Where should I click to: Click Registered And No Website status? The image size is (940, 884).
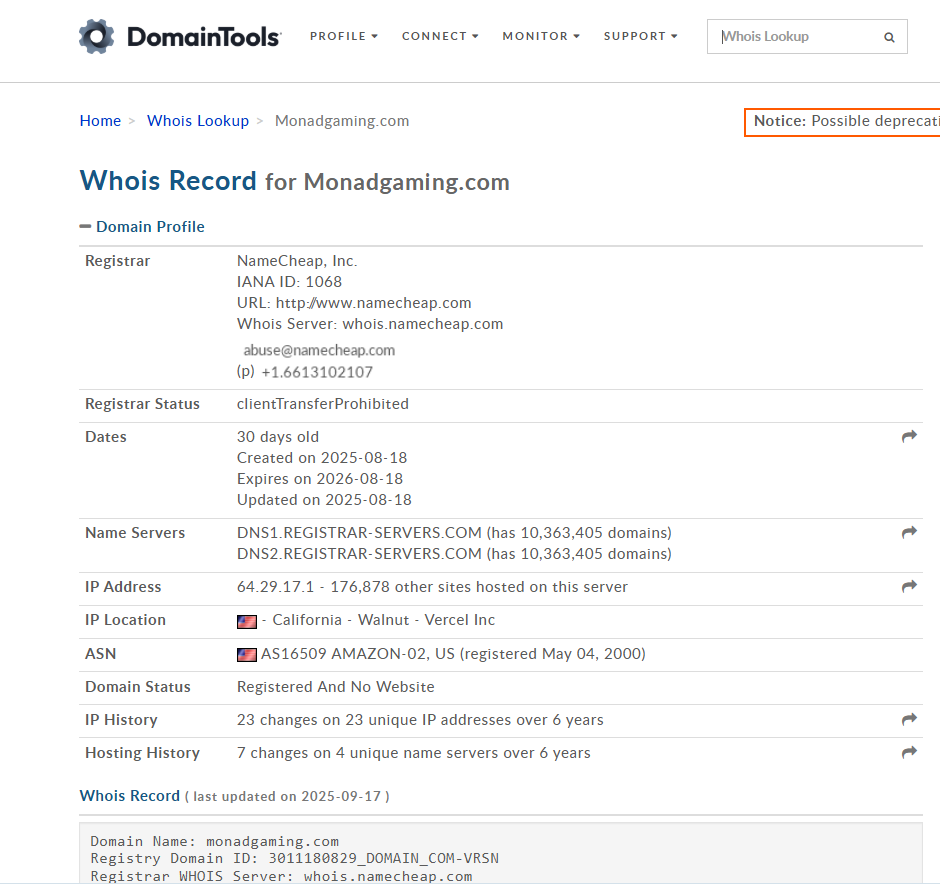(336, 686)
